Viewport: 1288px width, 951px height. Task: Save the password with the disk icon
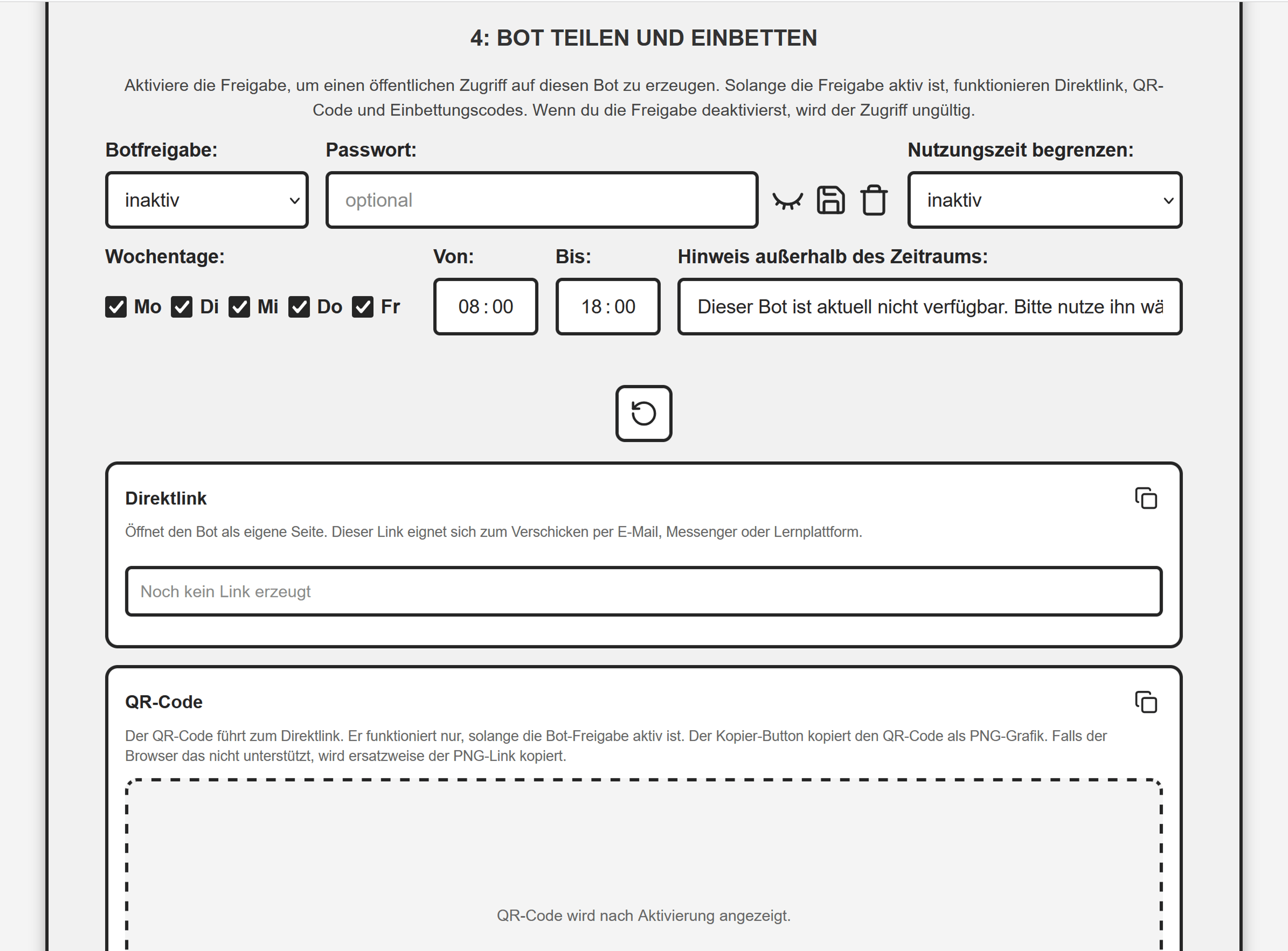point(831,200)
